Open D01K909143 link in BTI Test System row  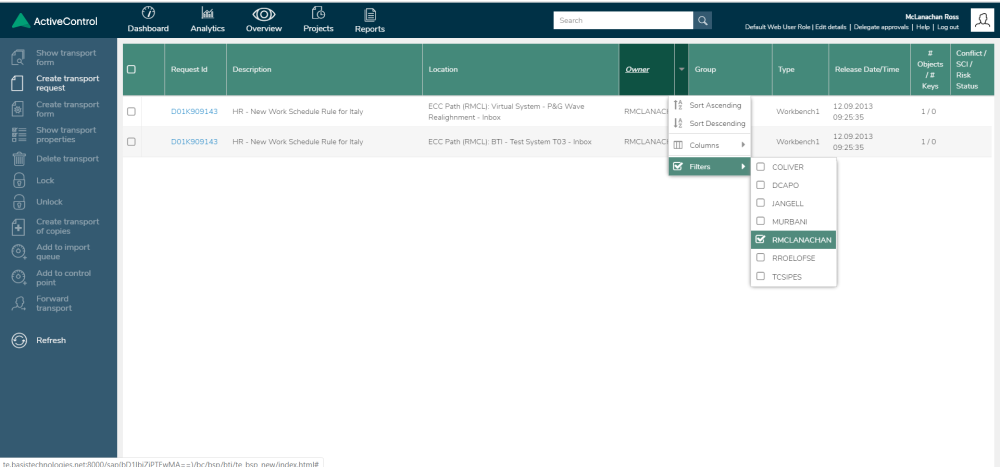pos(194,142)
